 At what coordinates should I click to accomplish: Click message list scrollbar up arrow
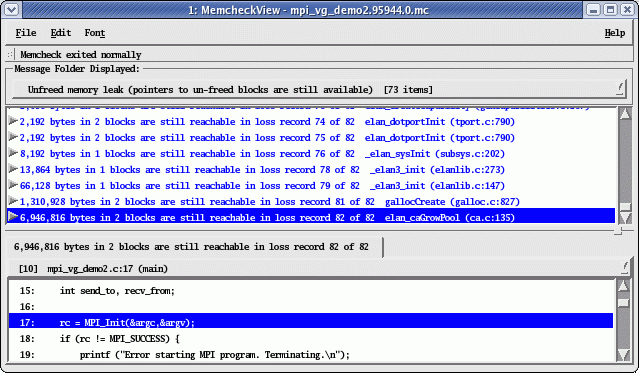click(x=625, y=114)
